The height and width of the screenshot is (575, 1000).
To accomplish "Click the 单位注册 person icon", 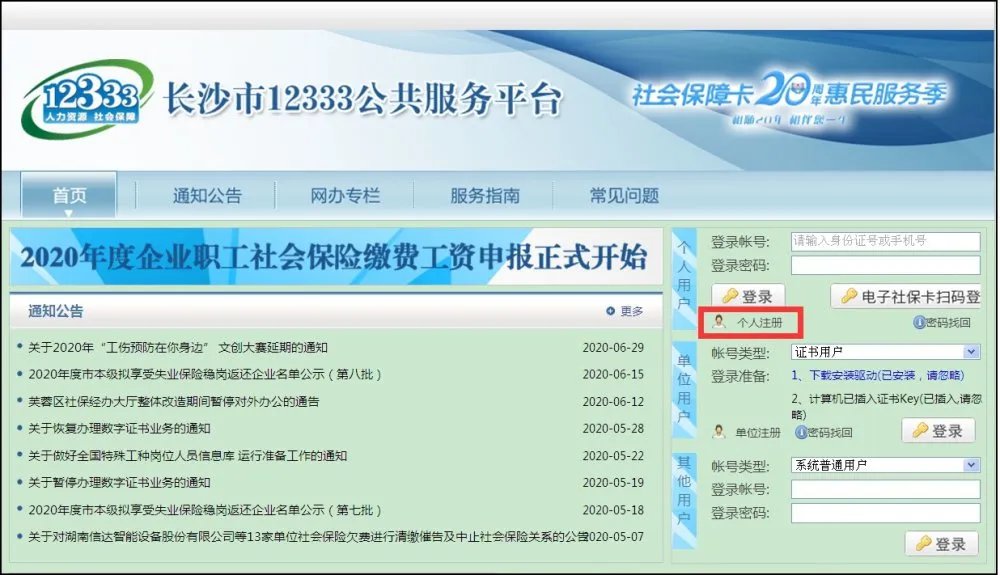I will [718, 432].
